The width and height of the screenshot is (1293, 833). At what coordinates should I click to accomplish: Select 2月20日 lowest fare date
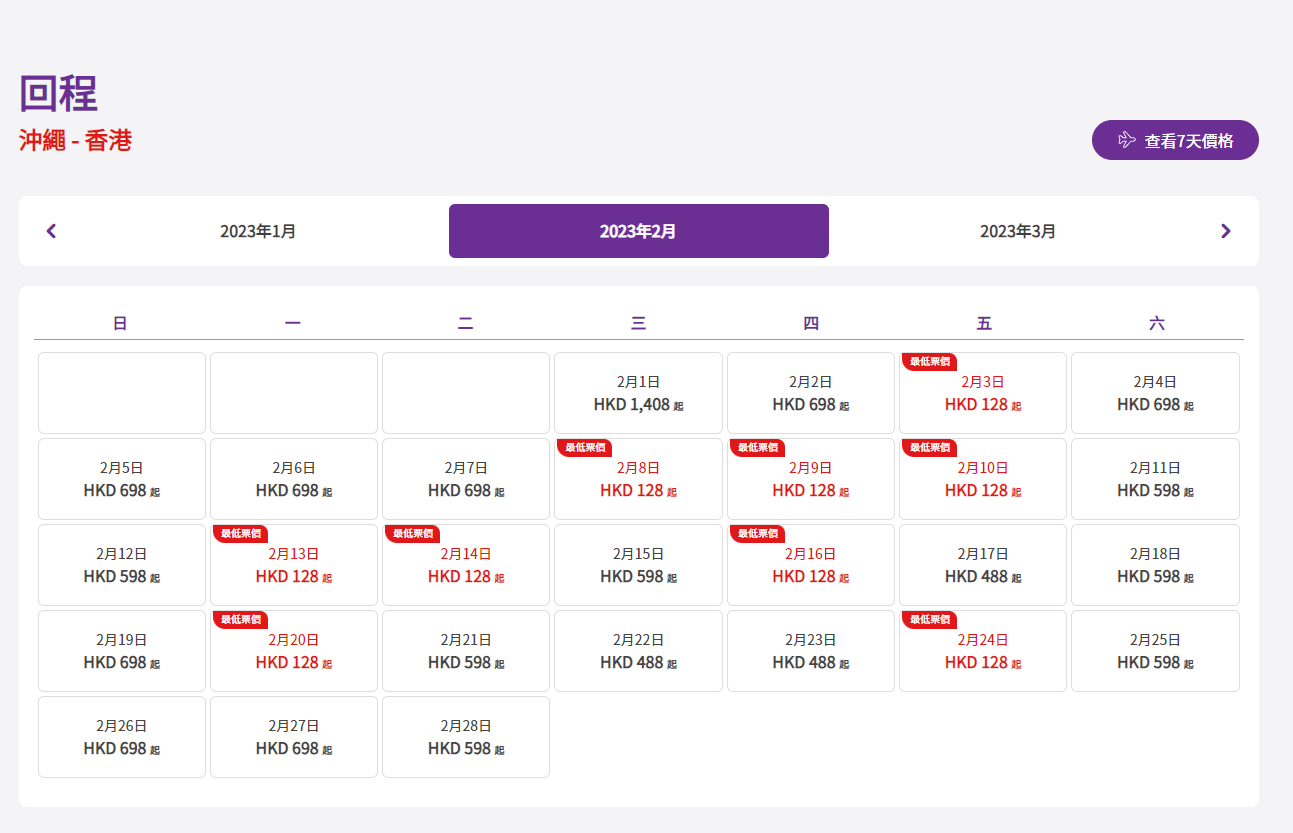(x=293, y=651)
